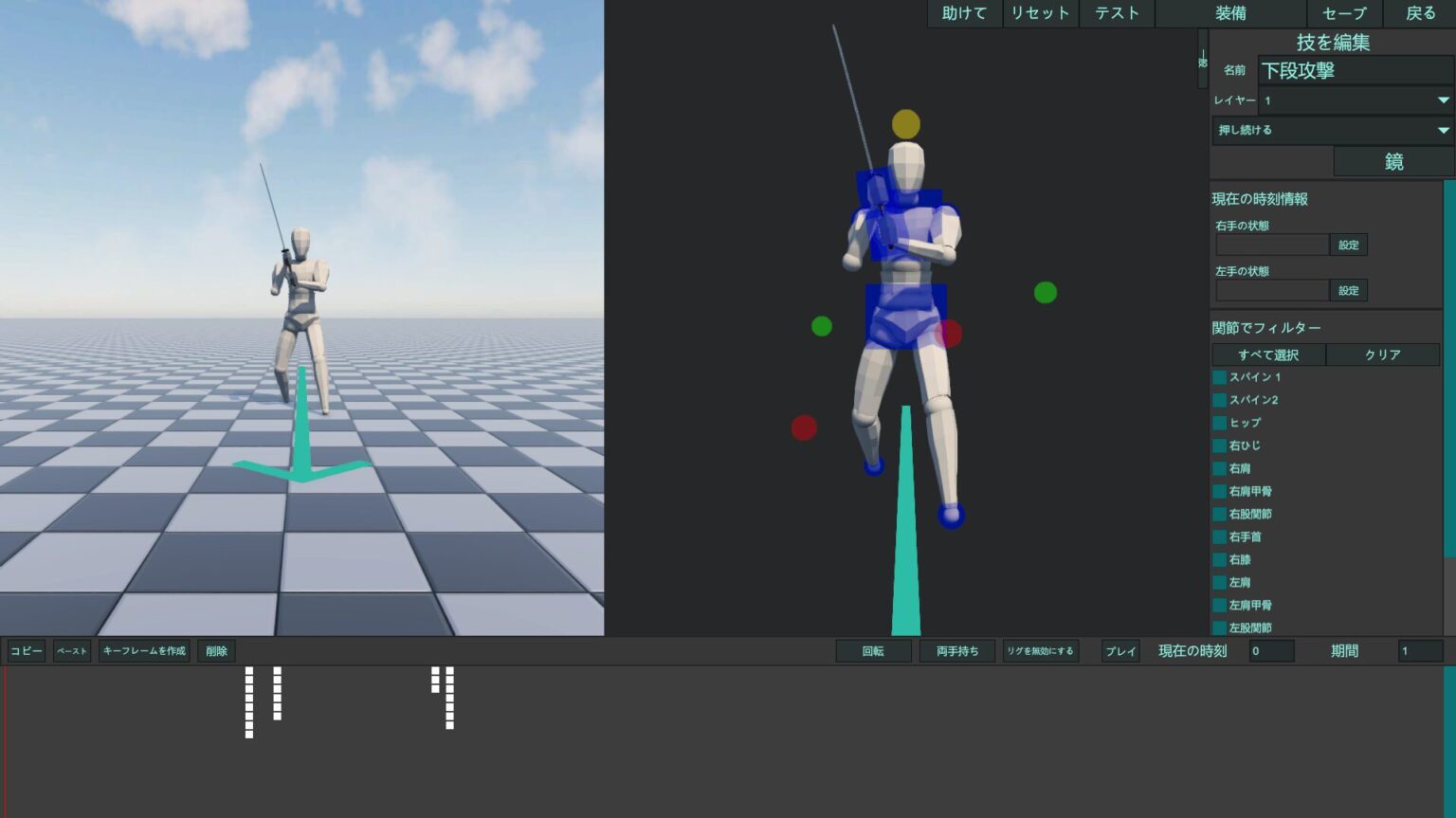Click the green handle left of the waist
1456x818 pixels.
(821, 326)
